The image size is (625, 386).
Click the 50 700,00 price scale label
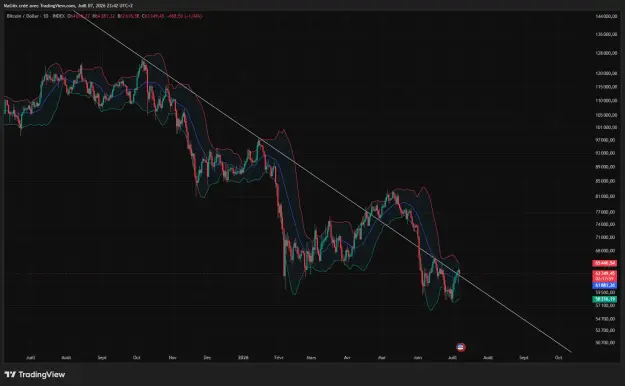point(606,343)
